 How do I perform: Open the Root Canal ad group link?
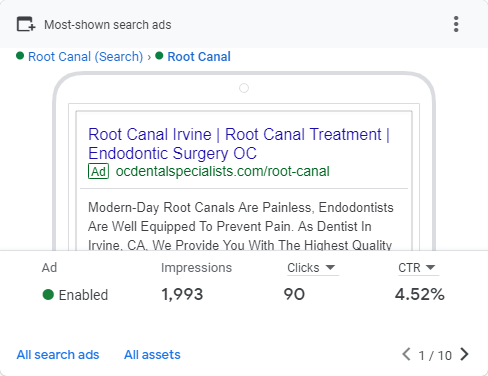[x=199, y=57]
